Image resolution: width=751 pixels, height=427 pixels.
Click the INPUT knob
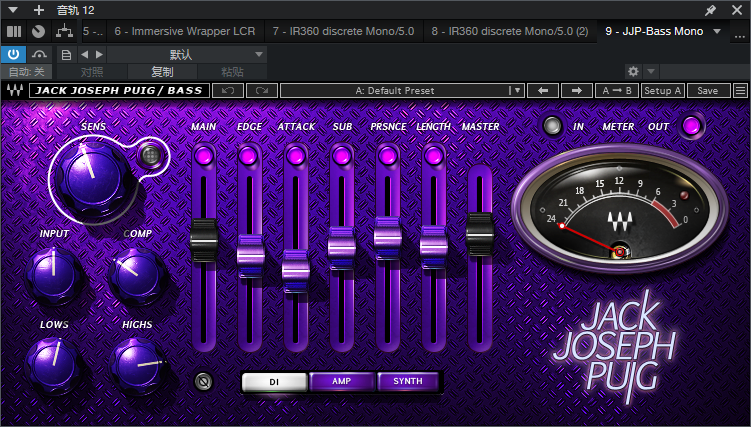click(x=54, y=276)
